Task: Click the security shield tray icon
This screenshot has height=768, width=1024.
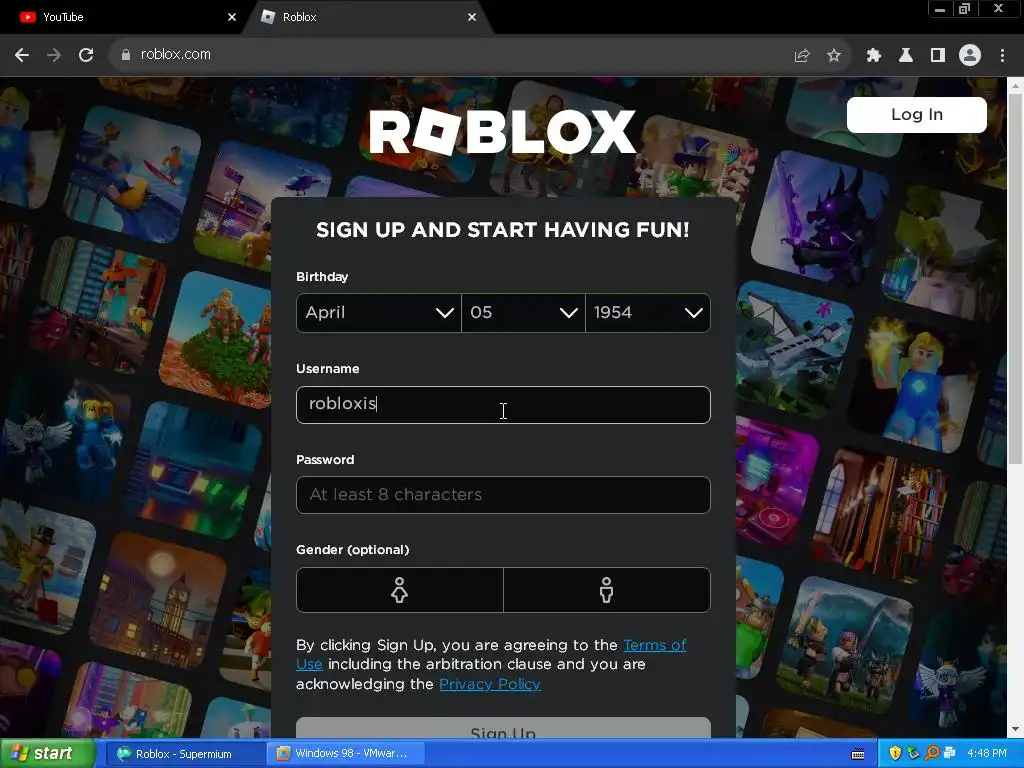Action: coord(895,754)
